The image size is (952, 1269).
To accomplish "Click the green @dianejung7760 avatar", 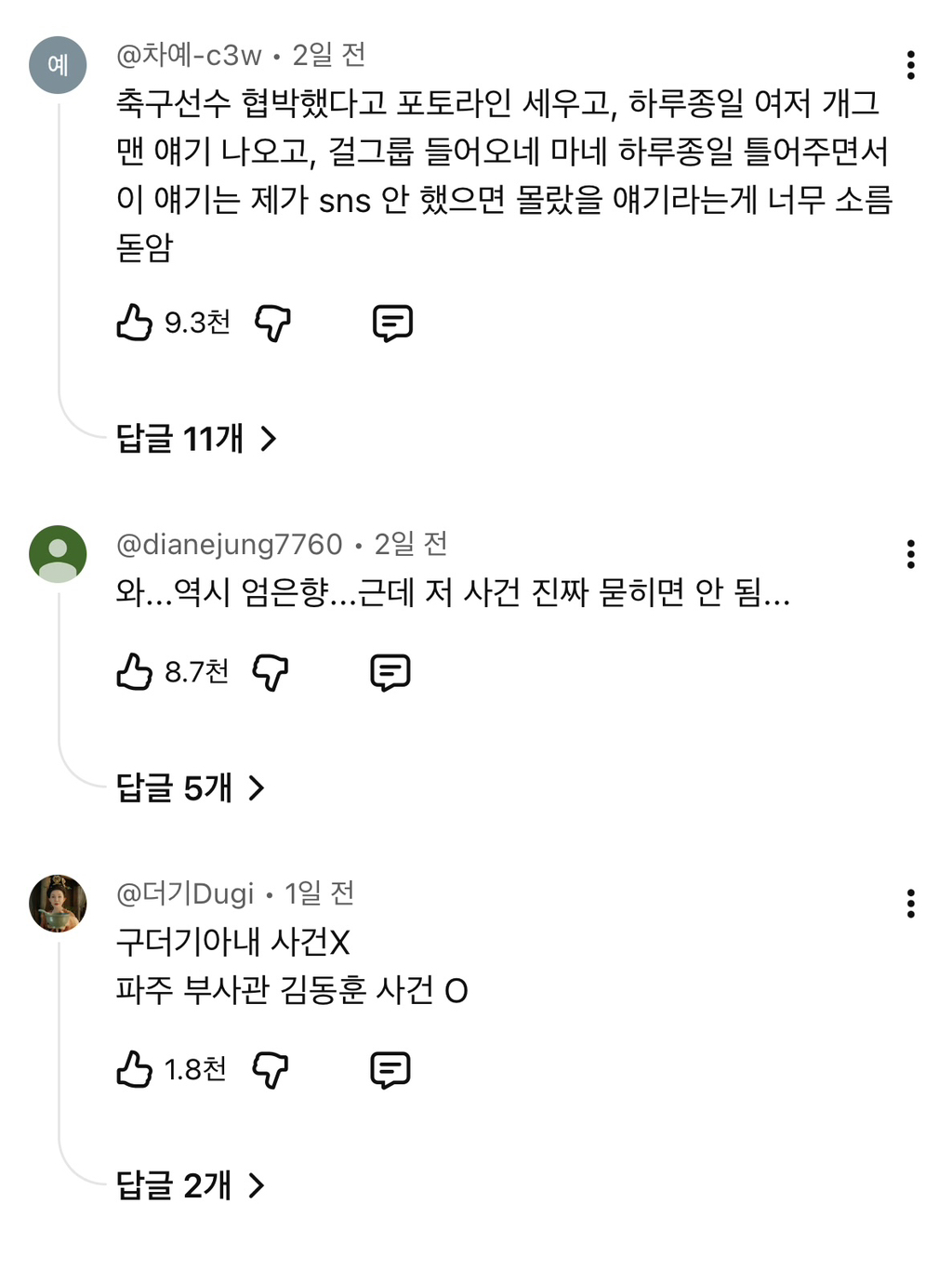I will coord(58,554).
